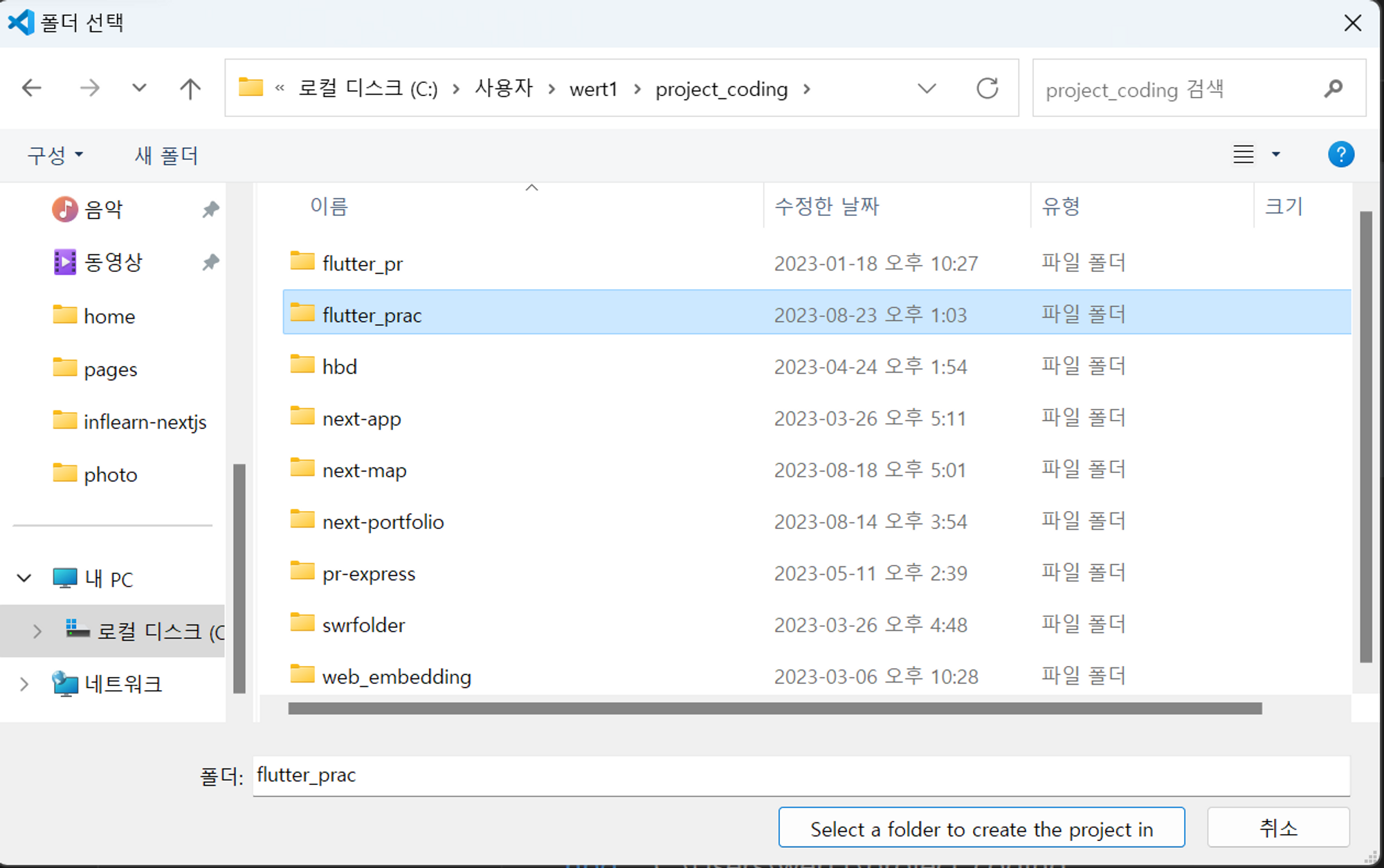Unpin 음악 using its pin icon
Image resolution: width=1384 pixels, height=868 pixels.
(x=210, y=209)
